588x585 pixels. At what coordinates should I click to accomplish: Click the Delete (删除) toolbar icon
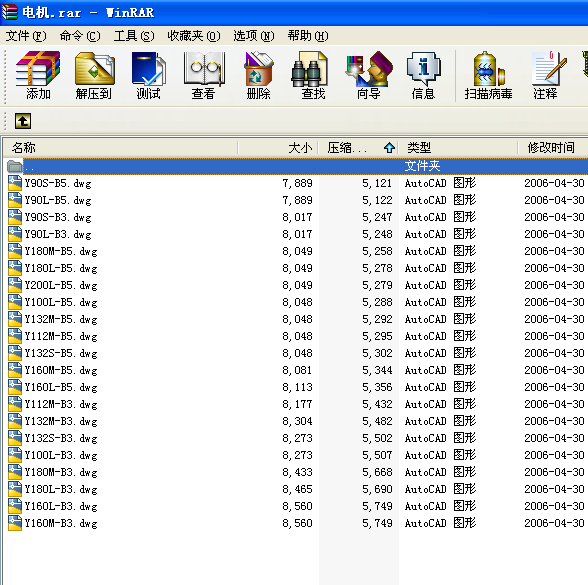point(258,69)
